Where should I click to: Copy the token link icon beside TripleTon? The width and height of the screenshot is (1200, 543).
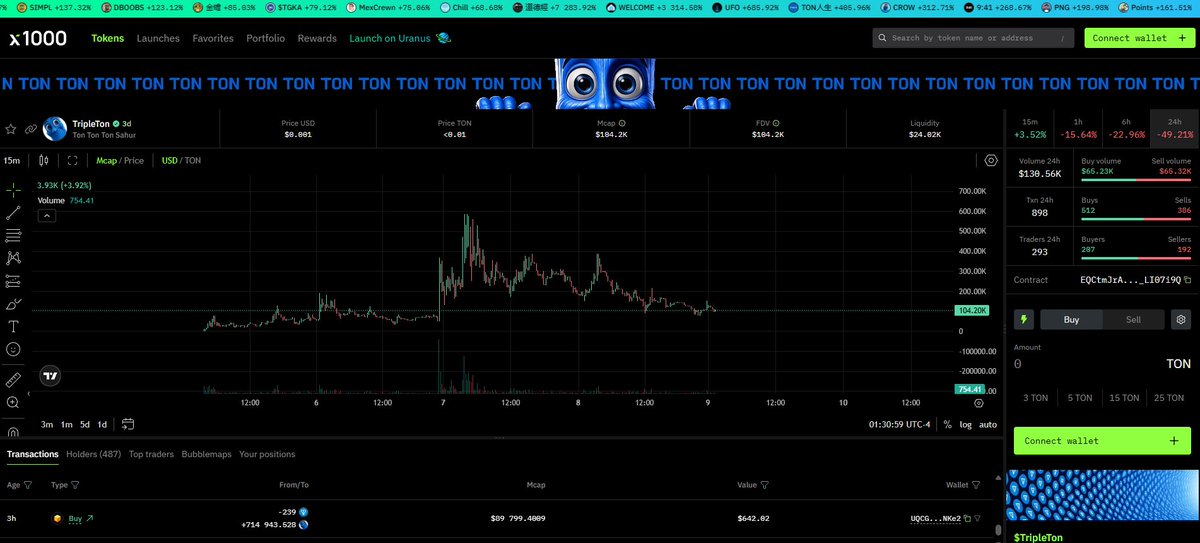click(x=31, y=128)
